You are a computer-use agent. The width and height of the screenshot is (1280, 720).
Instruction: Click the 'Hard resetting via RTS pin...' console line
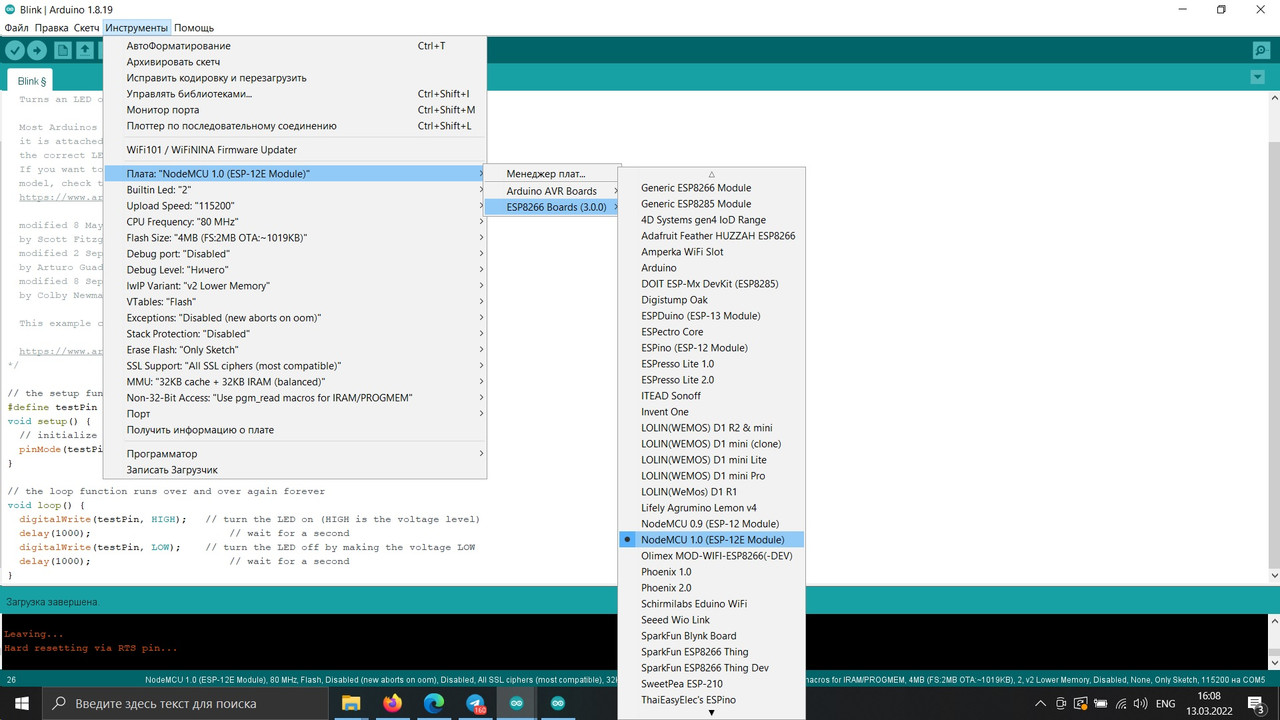click(x=91, y=648)
